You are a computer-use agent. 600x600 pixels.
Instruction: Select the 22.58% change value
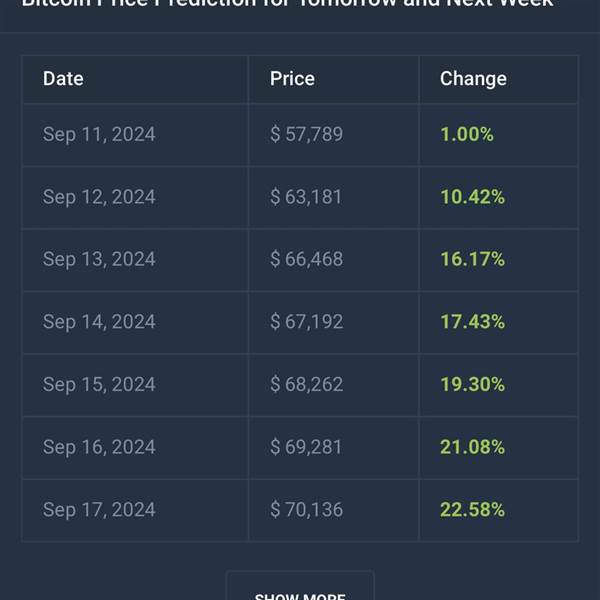(x=473, y=510)
